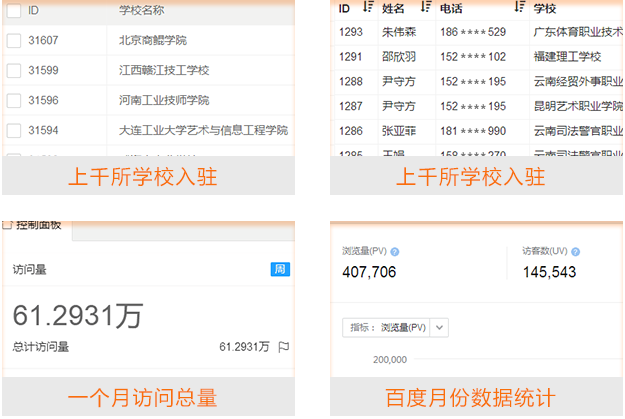This screenshot has height=419, width=625.
Task: Select the checkbox for row 31596
Action: click(13, 101)
